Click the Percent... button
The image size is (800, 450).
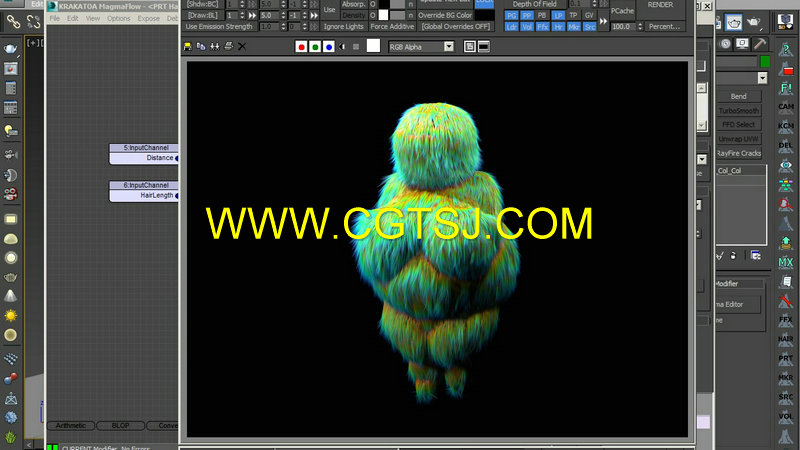[664, 27]
